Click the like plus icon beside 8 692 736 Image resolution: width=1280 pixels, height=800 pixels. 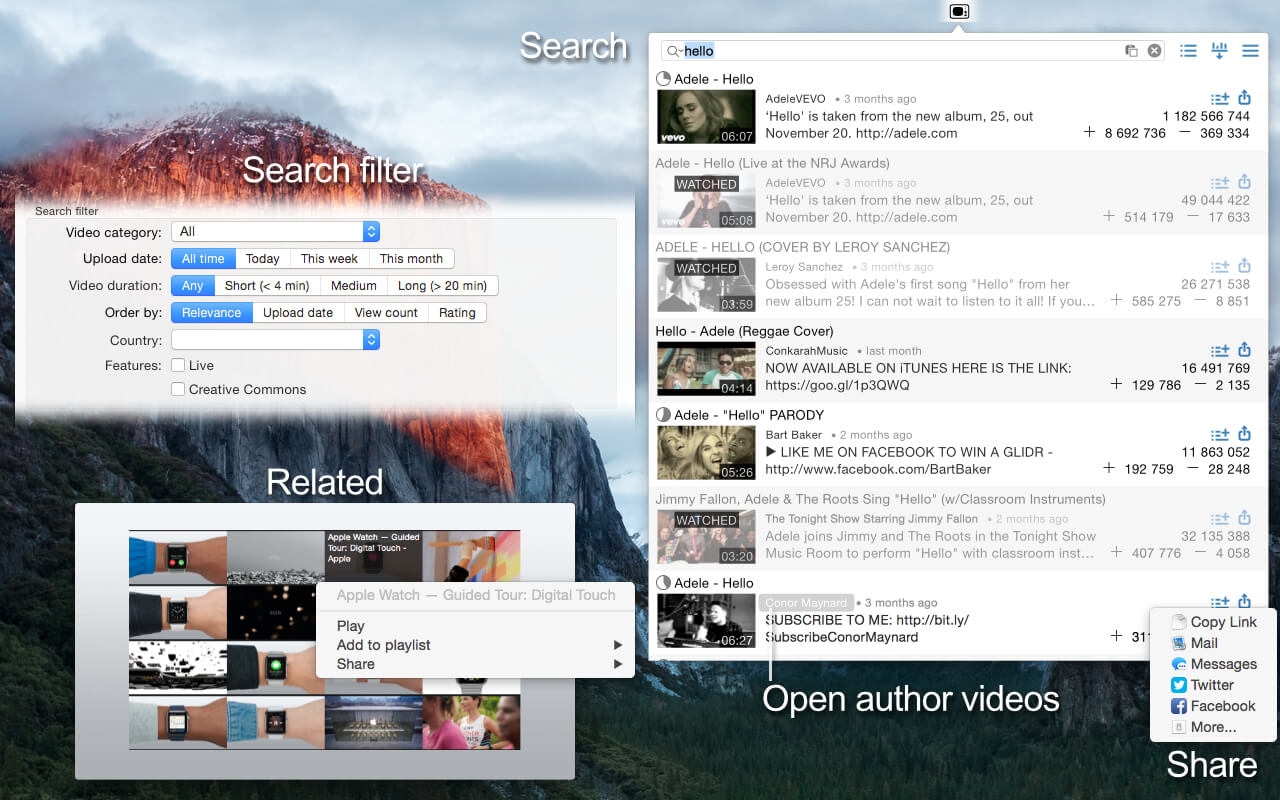1089,132
